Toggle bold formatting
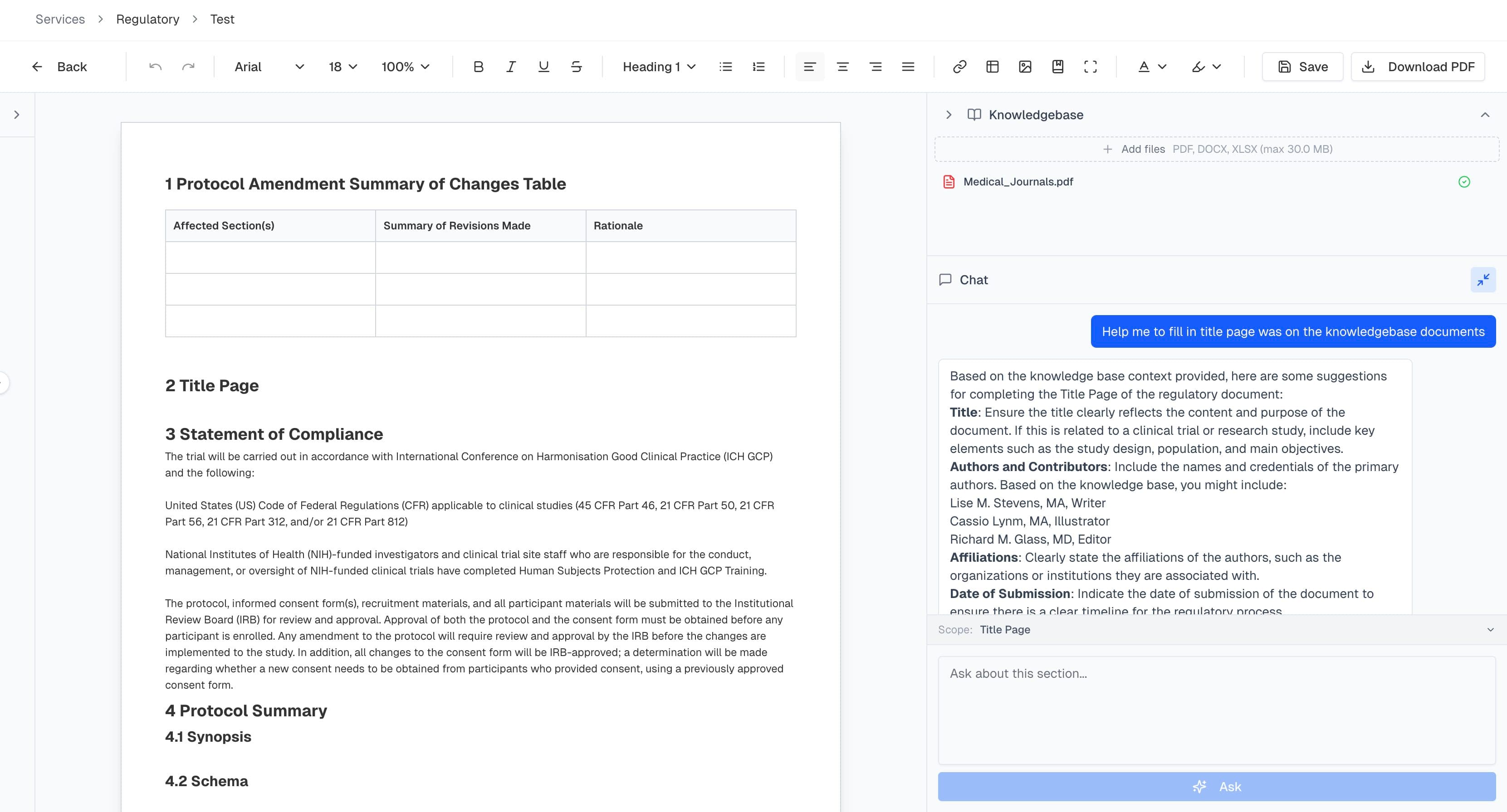Image resolution: width=1507 pixels, height=812 pixels. tap(478, 66)
